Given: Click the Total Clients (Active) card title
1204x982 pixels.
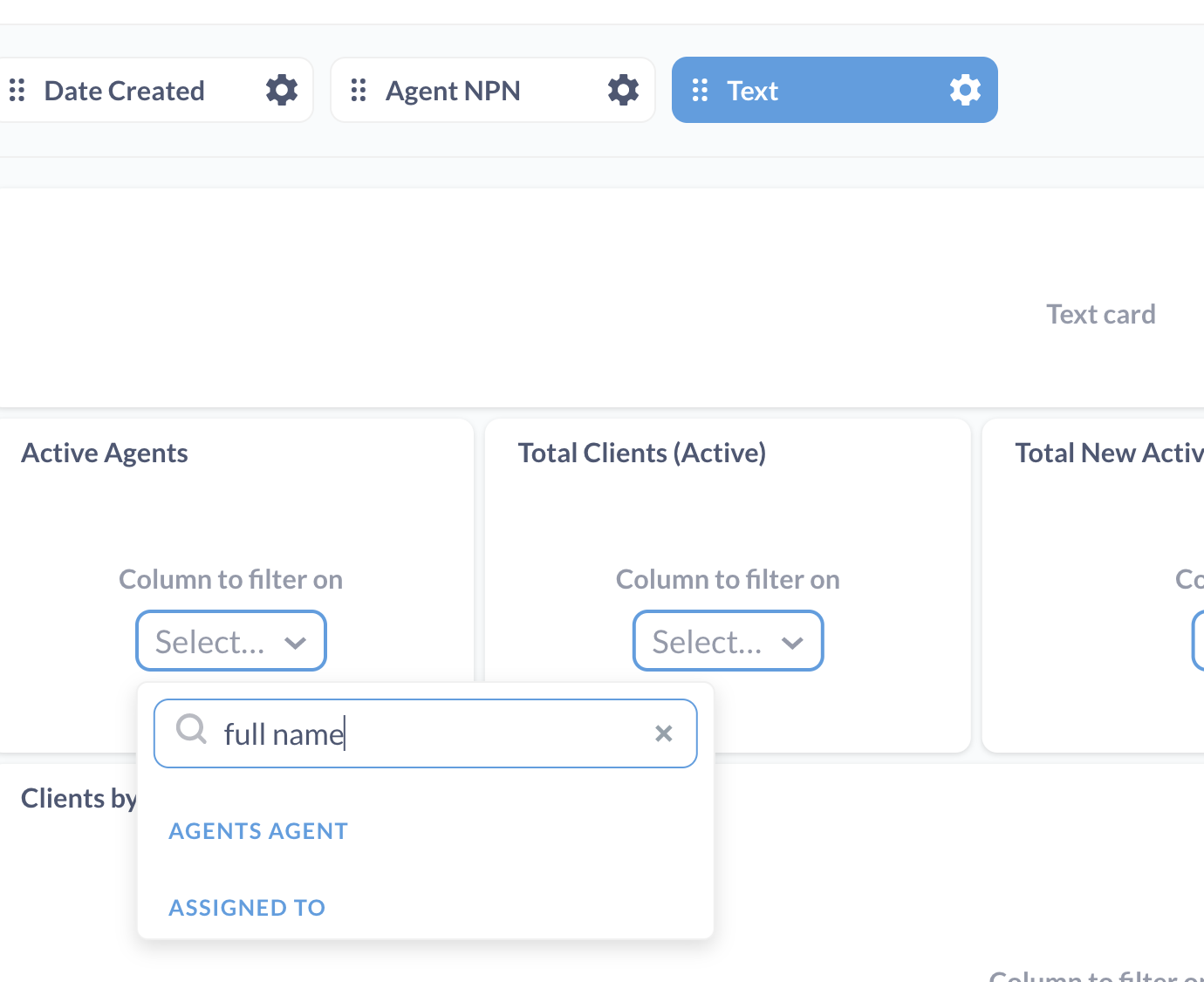Looking at the screenshot, I should (x=642, y=453).
